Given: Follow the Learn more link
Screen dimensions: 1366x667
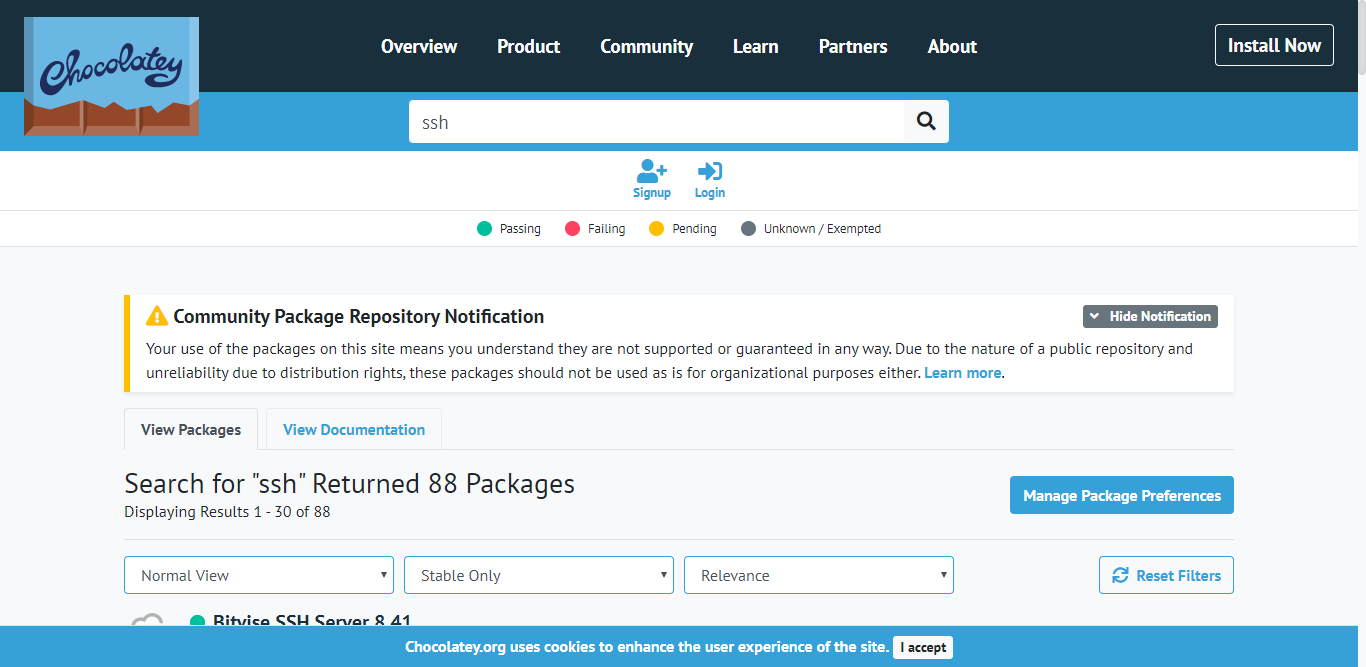Looking at the screenshot, I should click(962, 373).
